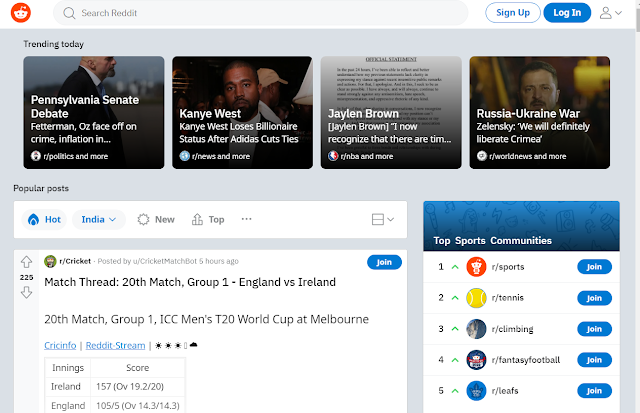Open the more sort options ellipsis
640x413 pixels.
[247, 219]
